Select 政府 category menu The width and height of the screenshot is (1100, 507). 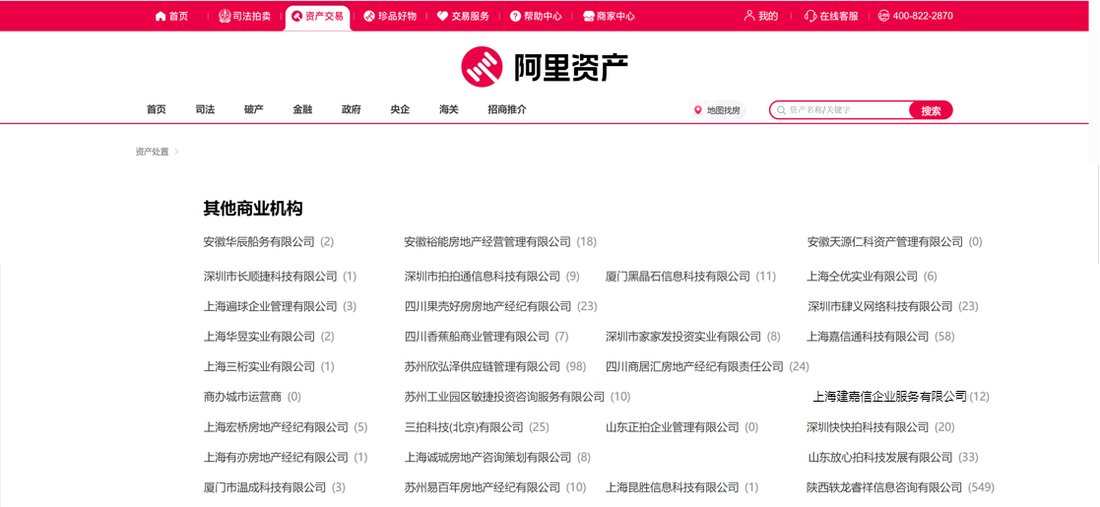point(351,109)
